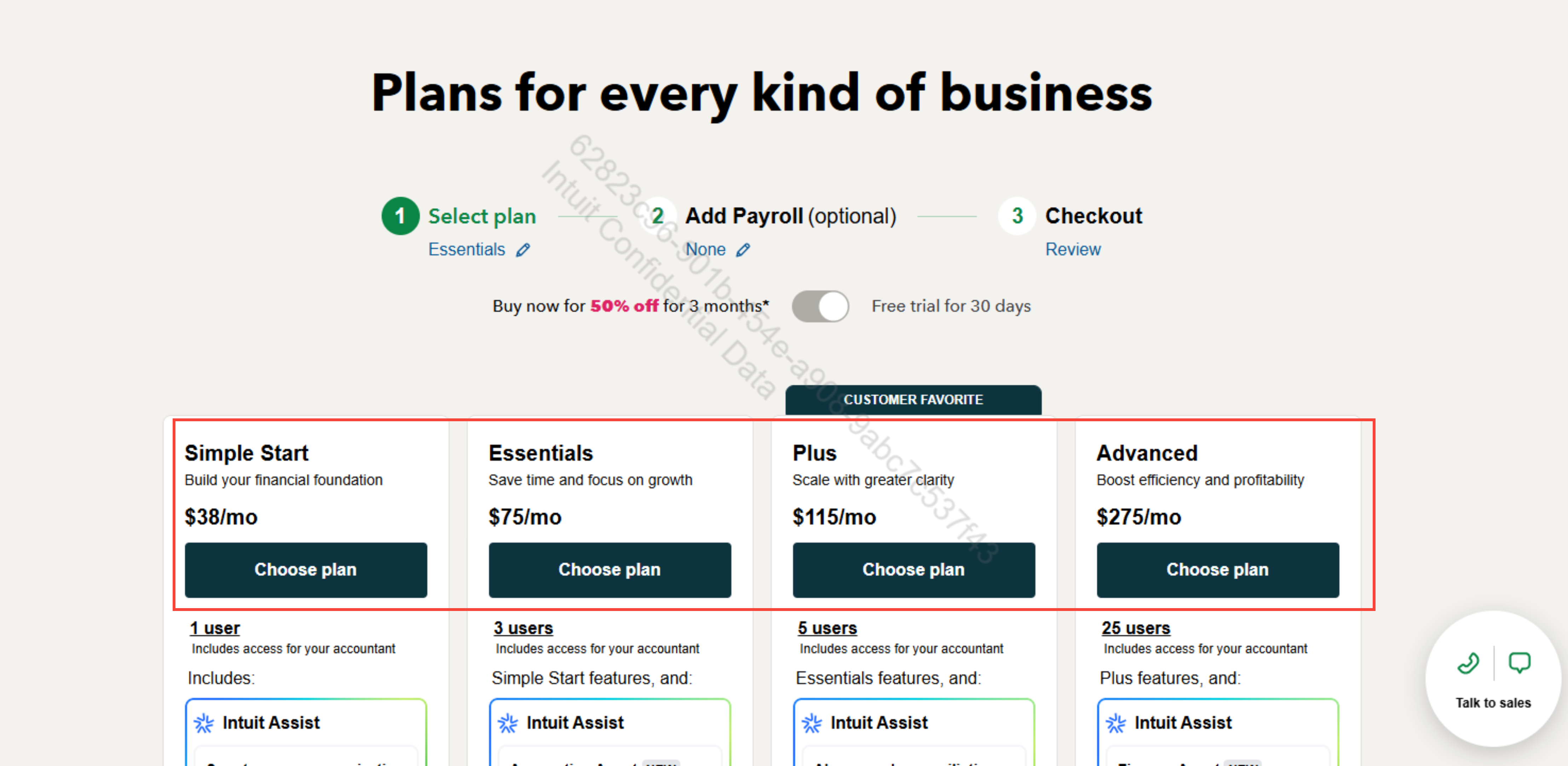
Task: Choose the Simple Start plan button
Action: [x=306, y=569]
